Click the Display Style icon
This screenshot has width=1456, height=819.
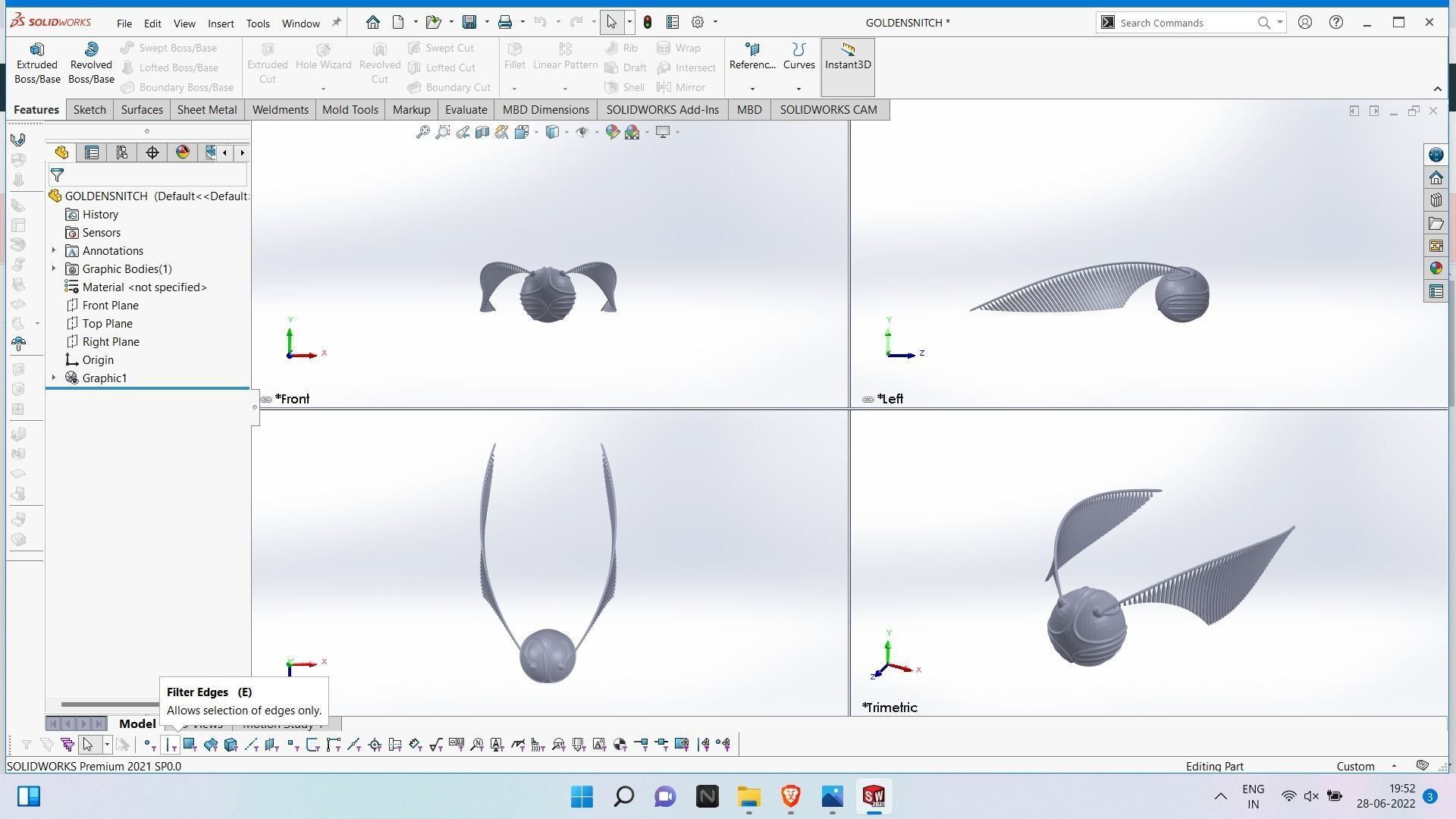point(553,132)
